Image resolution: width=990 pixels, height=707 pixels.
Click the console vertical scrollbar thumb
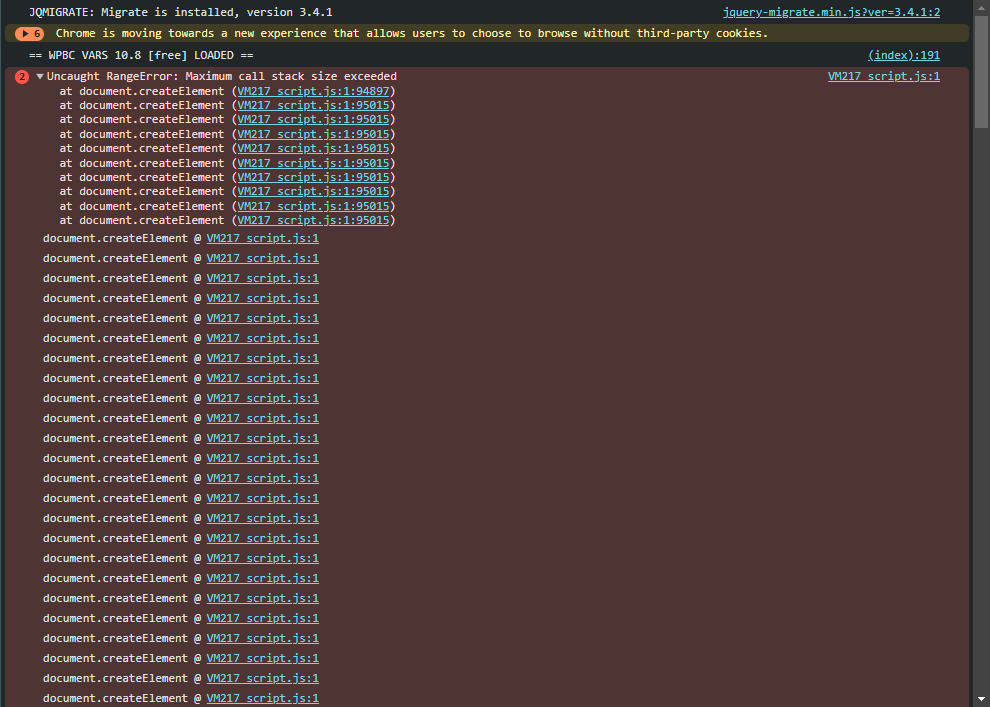(981, 70)
